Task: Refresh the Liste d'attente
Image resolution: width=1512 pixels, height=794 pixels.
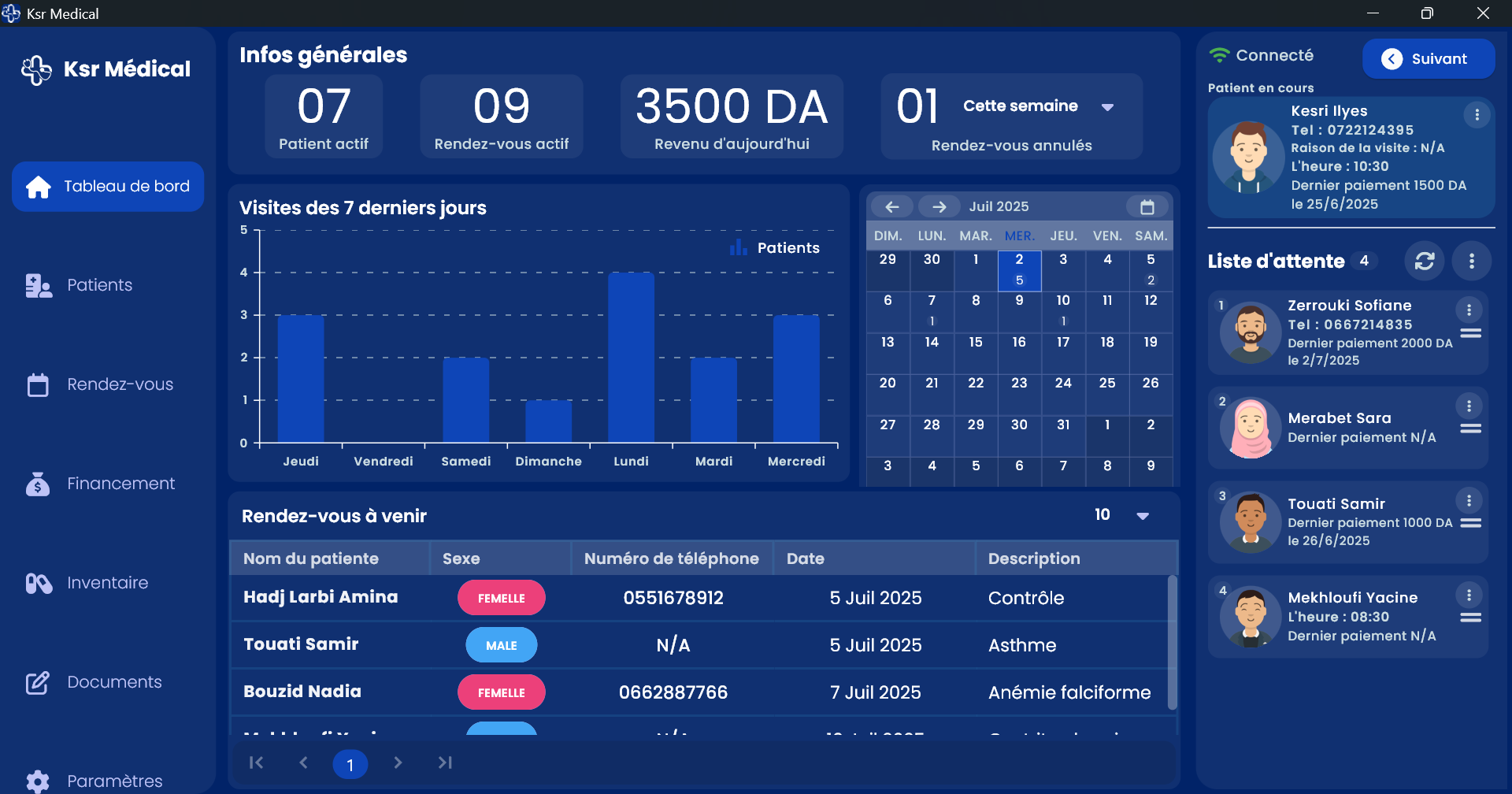Action: coord(1425,261)
